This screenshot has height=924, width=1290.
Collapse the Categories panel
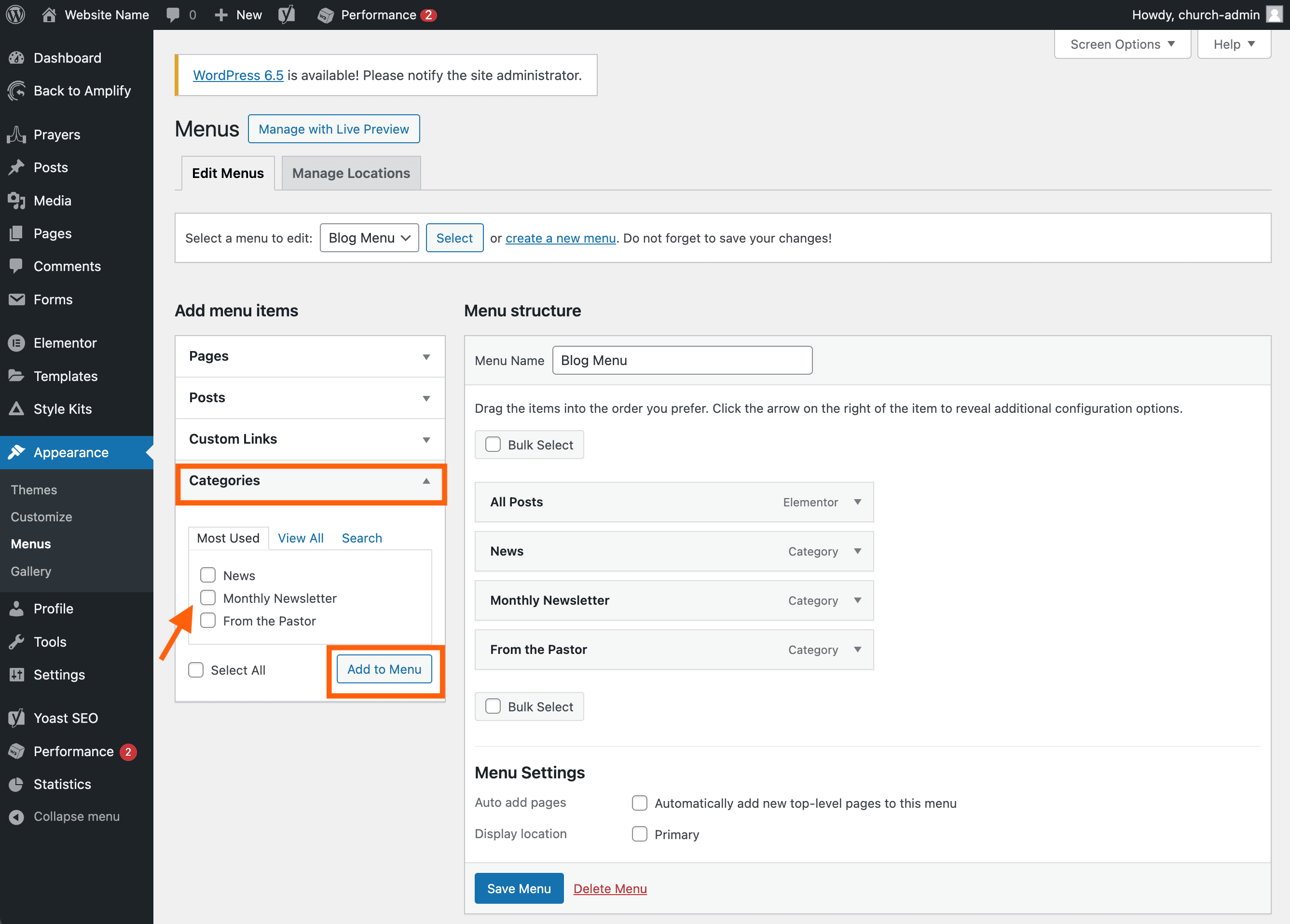click(426, 481)
